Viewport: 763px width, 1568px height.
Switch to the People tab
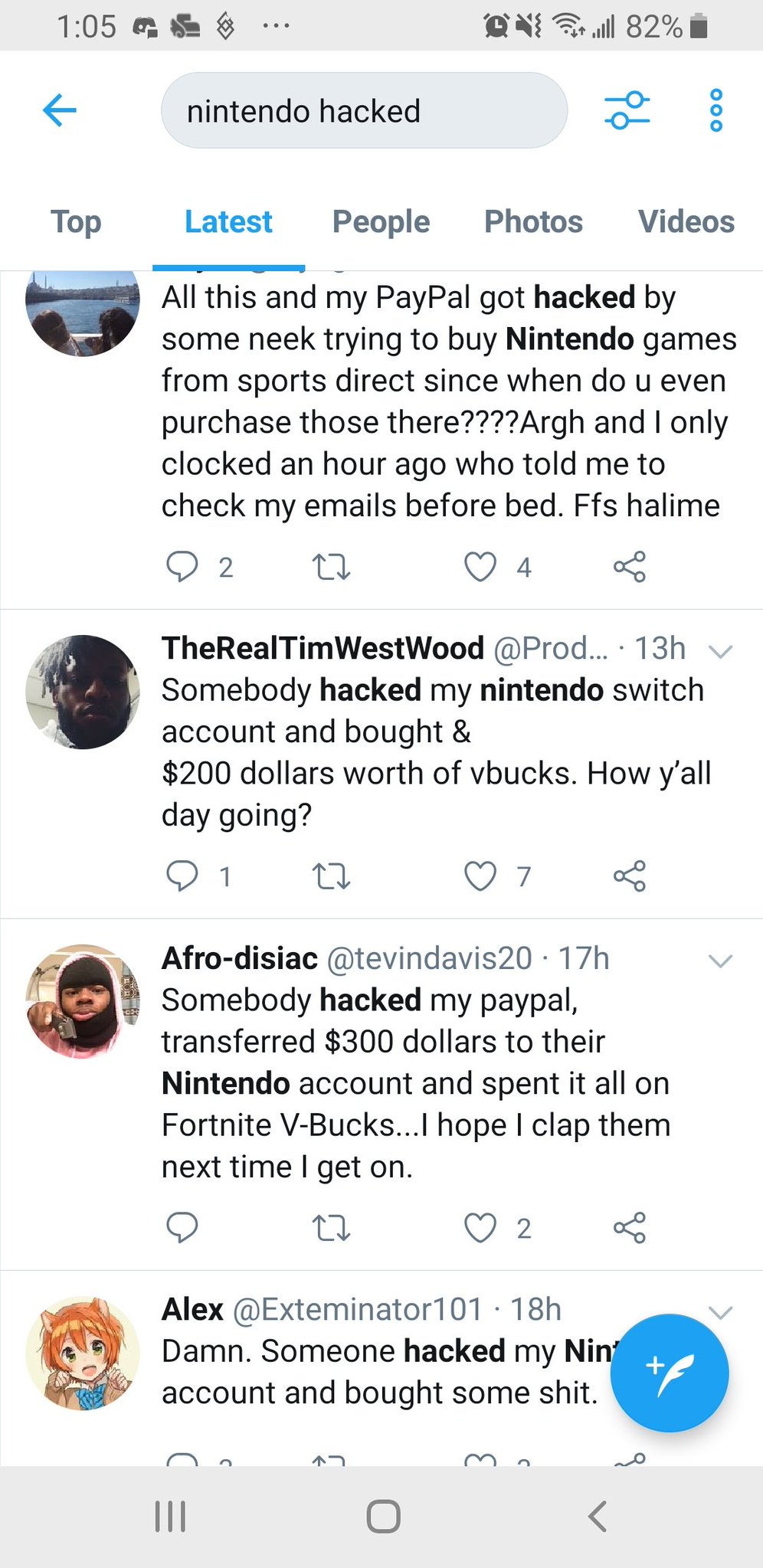click(381, 222)
